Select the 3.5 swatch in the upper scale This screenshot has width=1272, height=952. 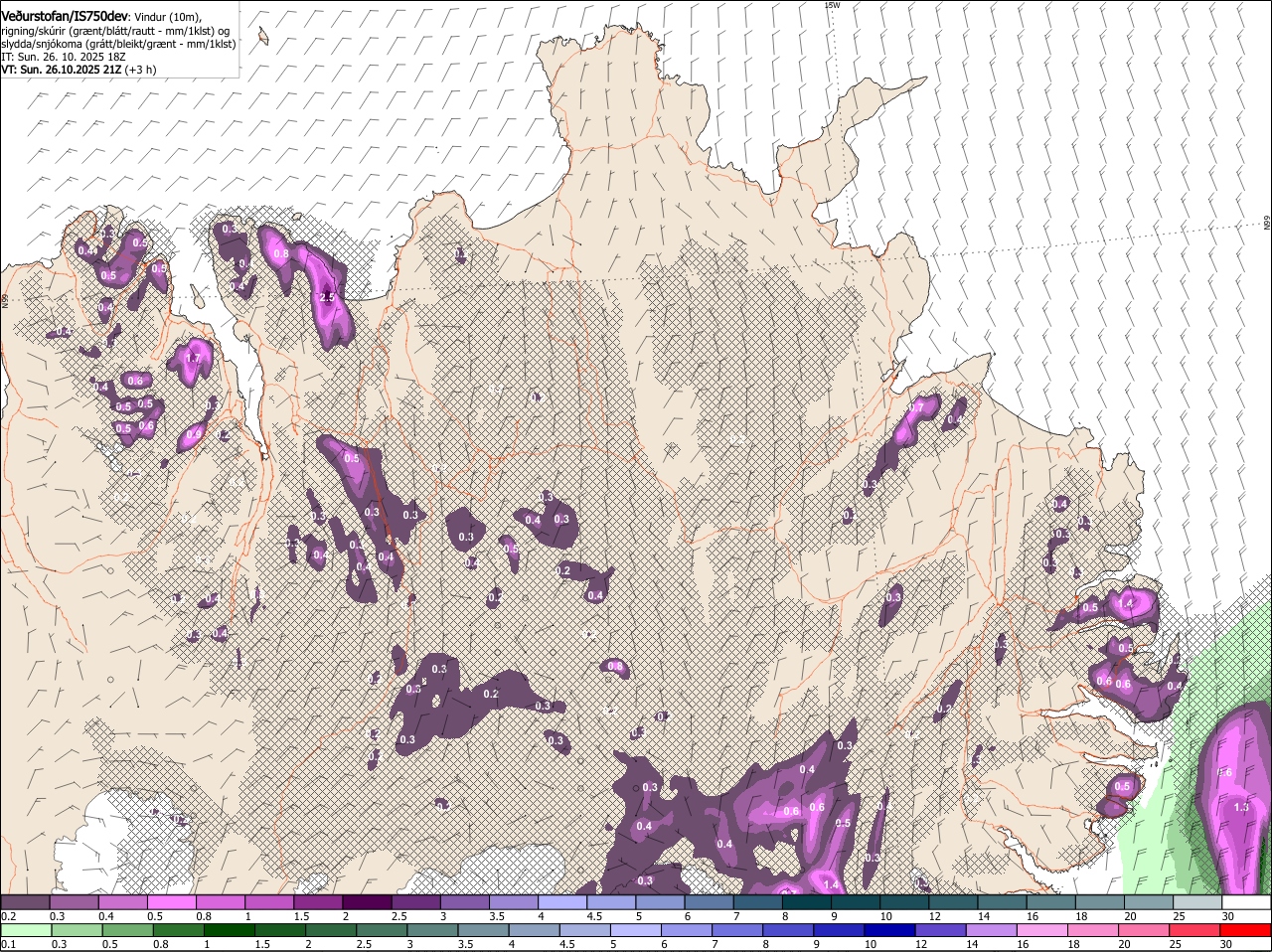pos(513,902)
